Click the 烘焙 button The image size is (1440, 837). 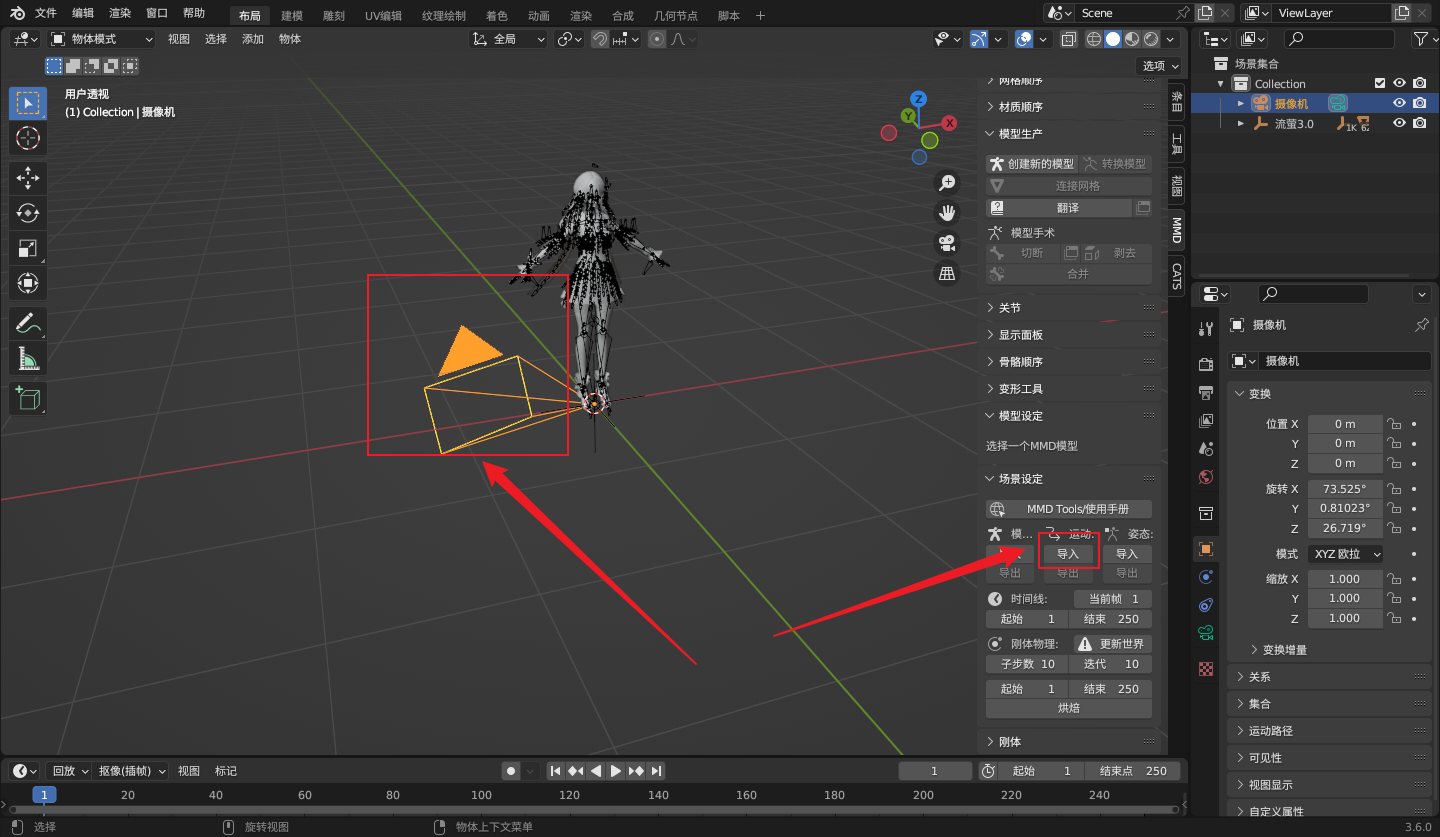point(1069,708)
